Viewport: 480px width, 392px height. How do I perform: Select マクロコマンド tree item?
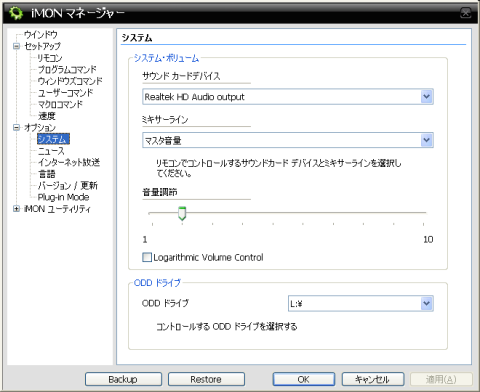tap(60, 104)
